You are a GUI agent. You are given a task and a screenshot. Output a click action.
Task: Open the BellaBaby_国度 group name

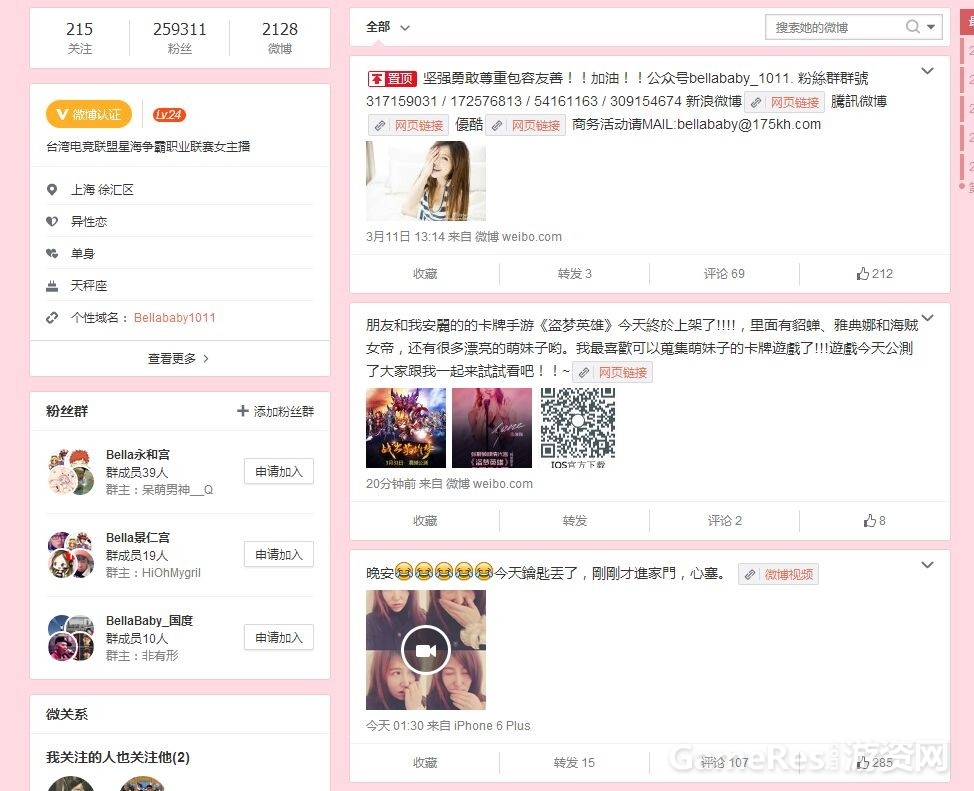click(x=150, y=621)
